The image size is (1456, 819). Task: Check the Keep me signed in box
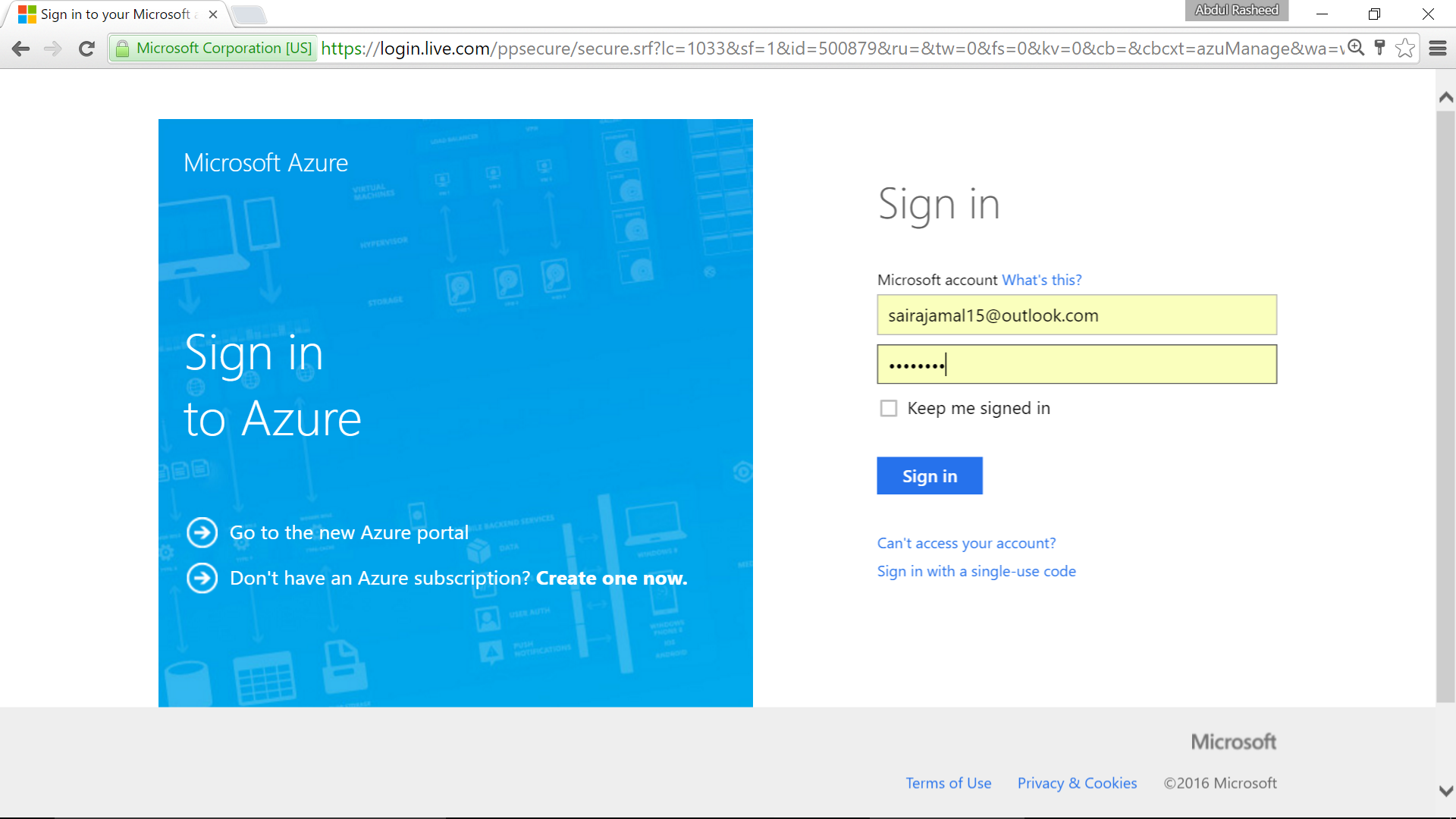click(x=889, y=409)
